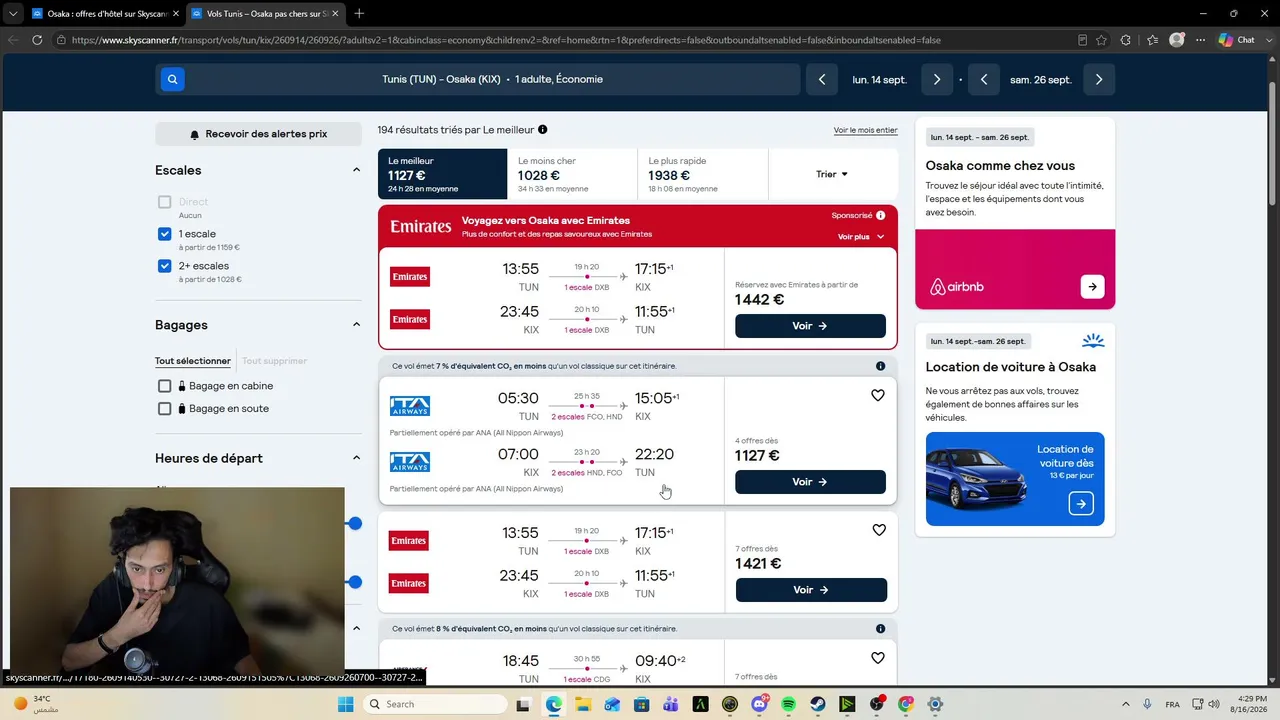Go to previous departure date arrow
The image size is (1280, 720).
(822, 79)
